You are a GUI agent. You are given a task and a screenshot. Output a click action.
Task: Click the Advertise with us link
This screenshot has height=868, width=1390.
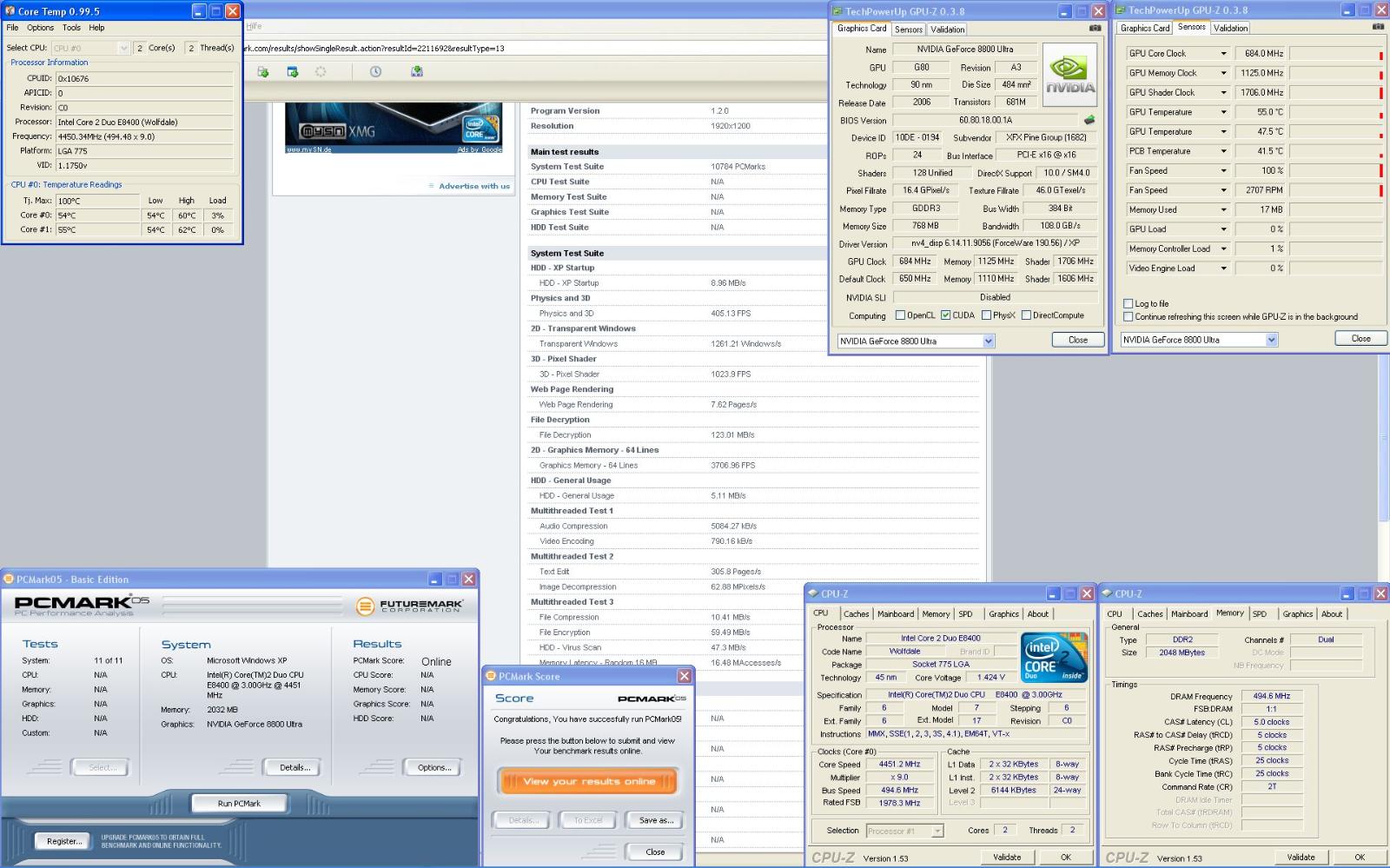[x=474, y=186]
